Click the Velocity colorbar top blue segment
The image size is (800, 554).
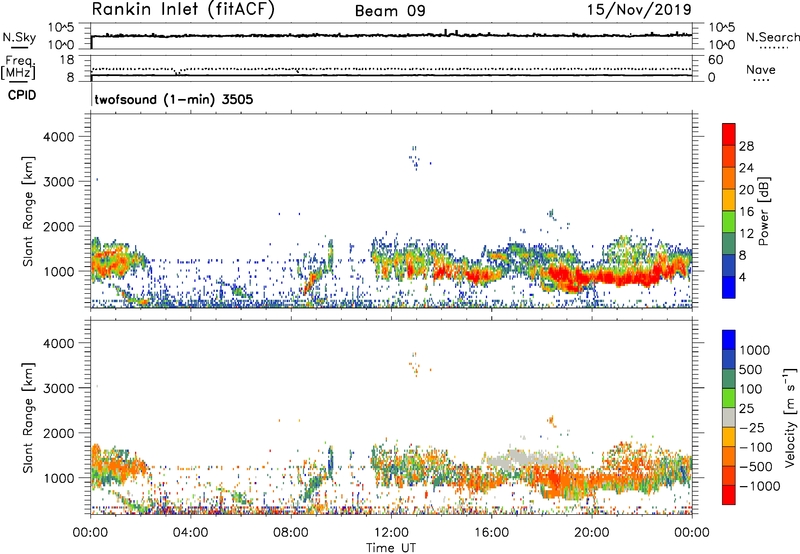coord(729,340)
